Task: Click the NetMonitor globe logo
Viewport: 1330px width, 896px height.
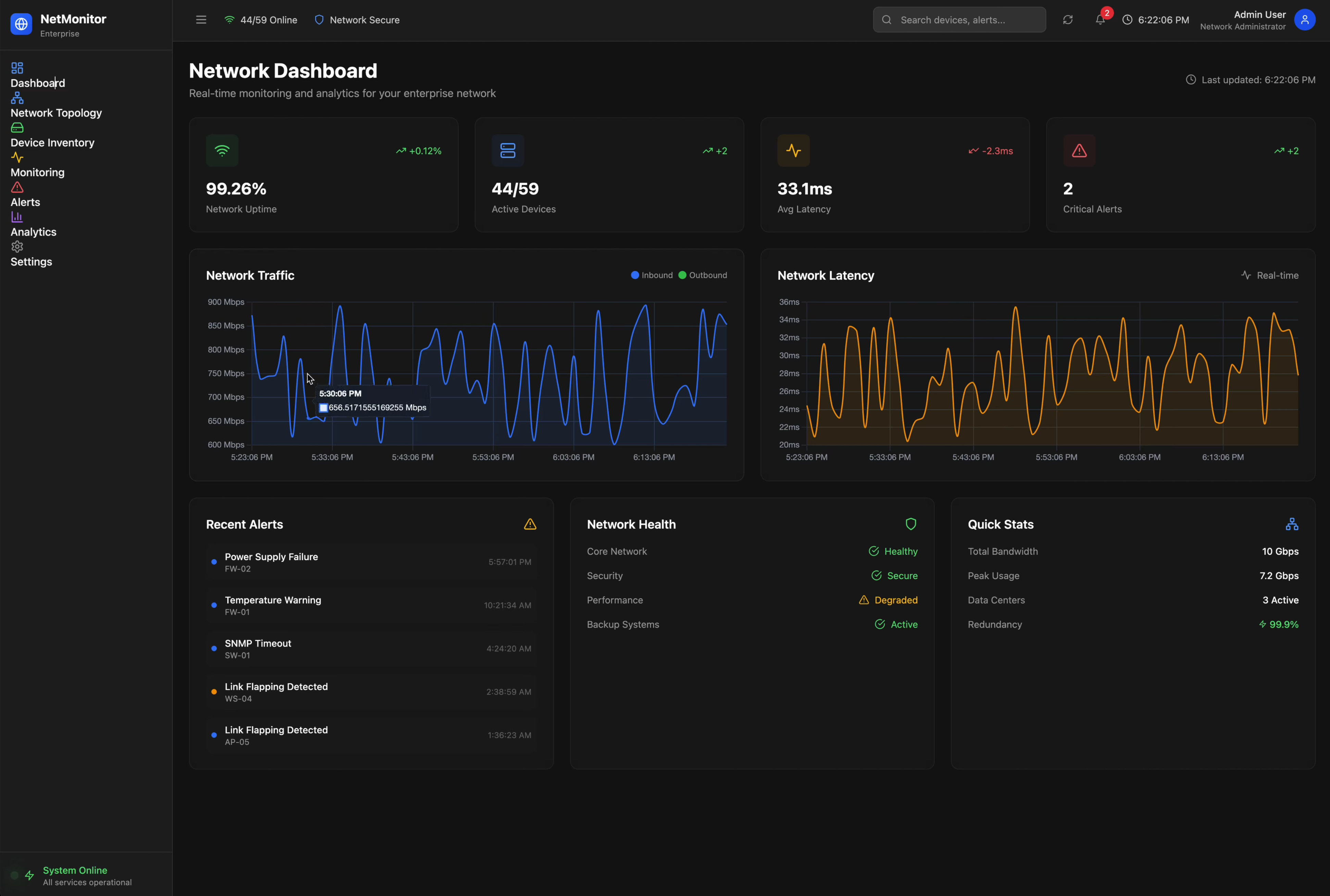Action: (21, 23)
